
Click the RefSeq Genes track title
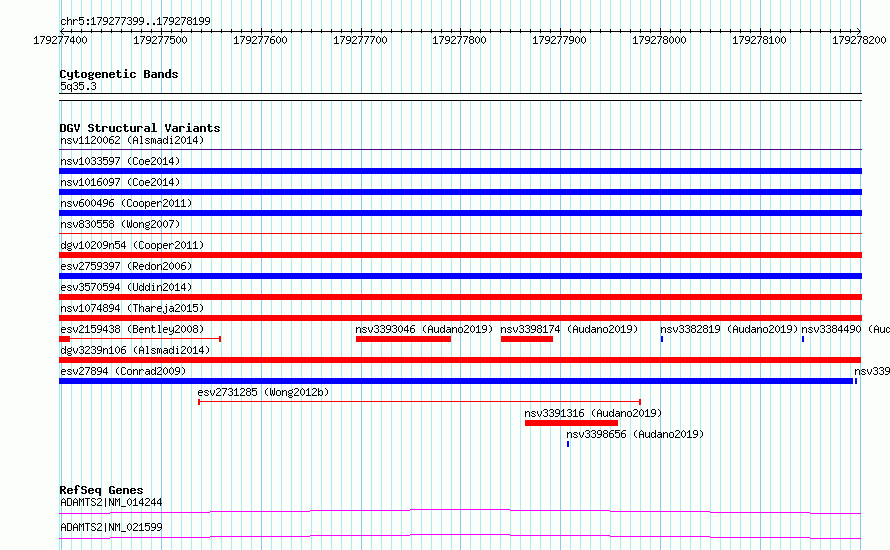pos(102,490)
